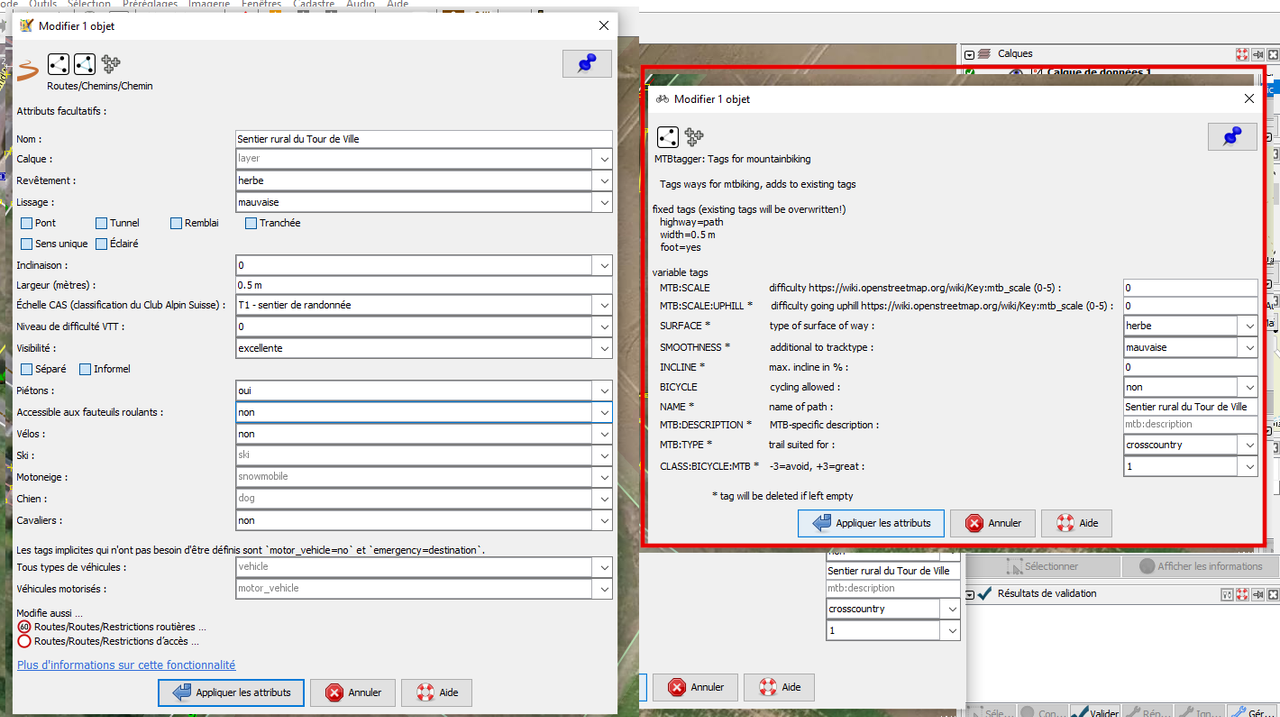The height and width of the screenshot is (717, 1280).
Task: Open MTB:TYPE dropdown in red-framed MTBtagger dialog
Action: click(x=1249, y=445)
